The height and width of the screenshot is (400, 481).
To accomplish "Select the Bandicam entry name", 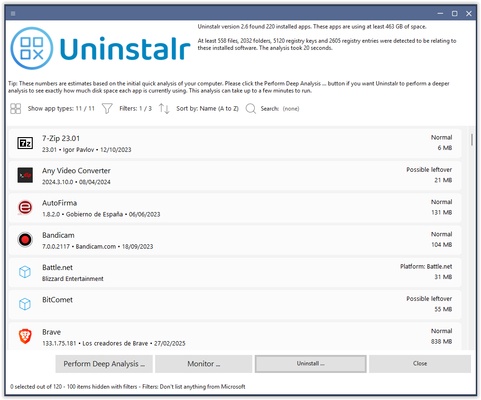I will click(58, 235).
